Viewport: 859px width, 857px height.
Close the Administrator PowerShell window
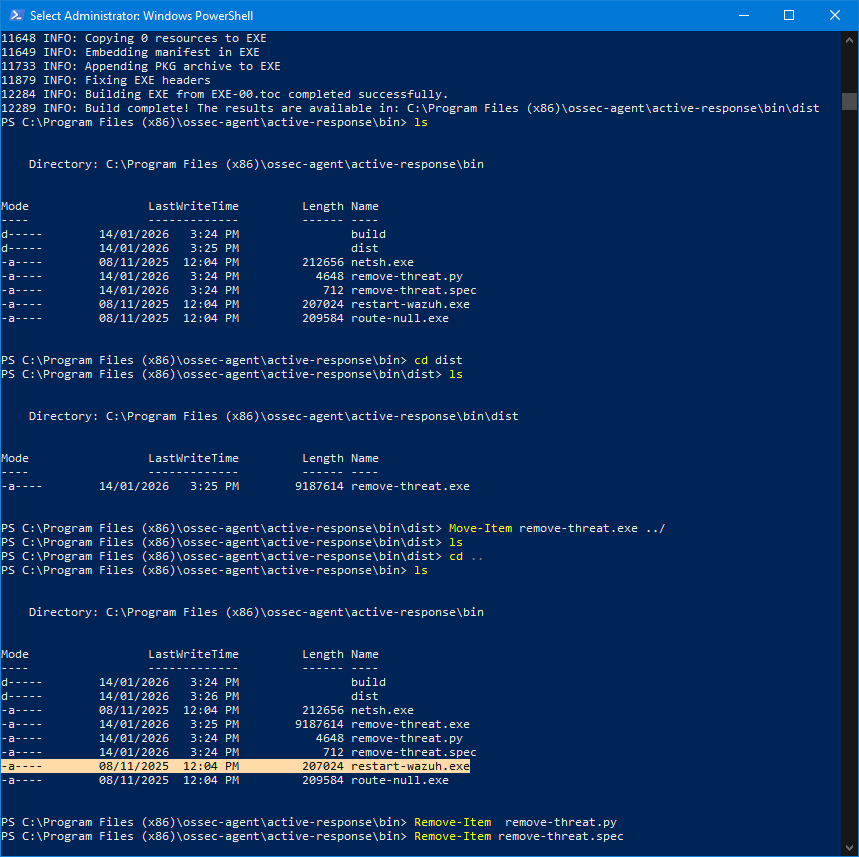pos(834,15)
